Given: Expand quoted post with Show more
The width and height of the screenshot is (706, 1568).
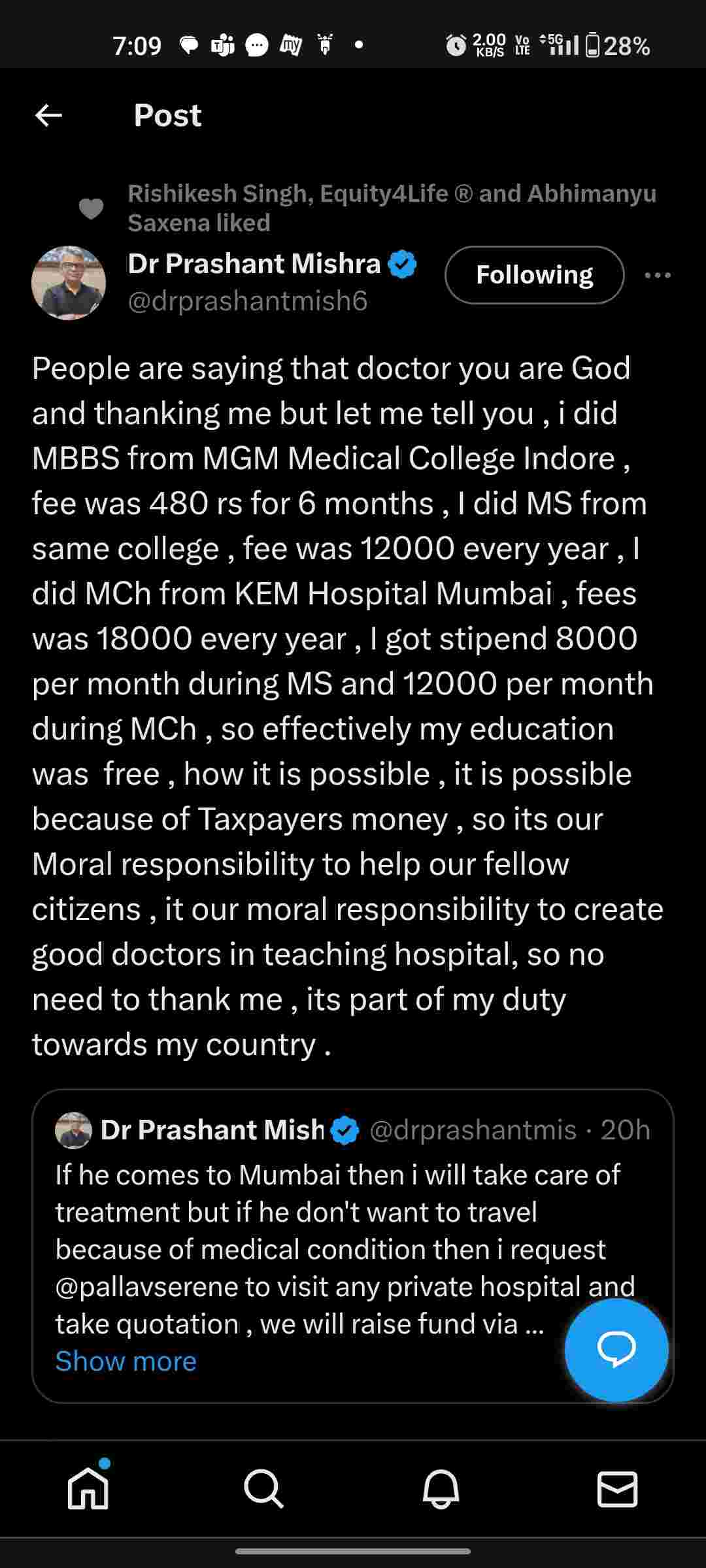Looking at the screenshot, I should [x=126, y=1362].
